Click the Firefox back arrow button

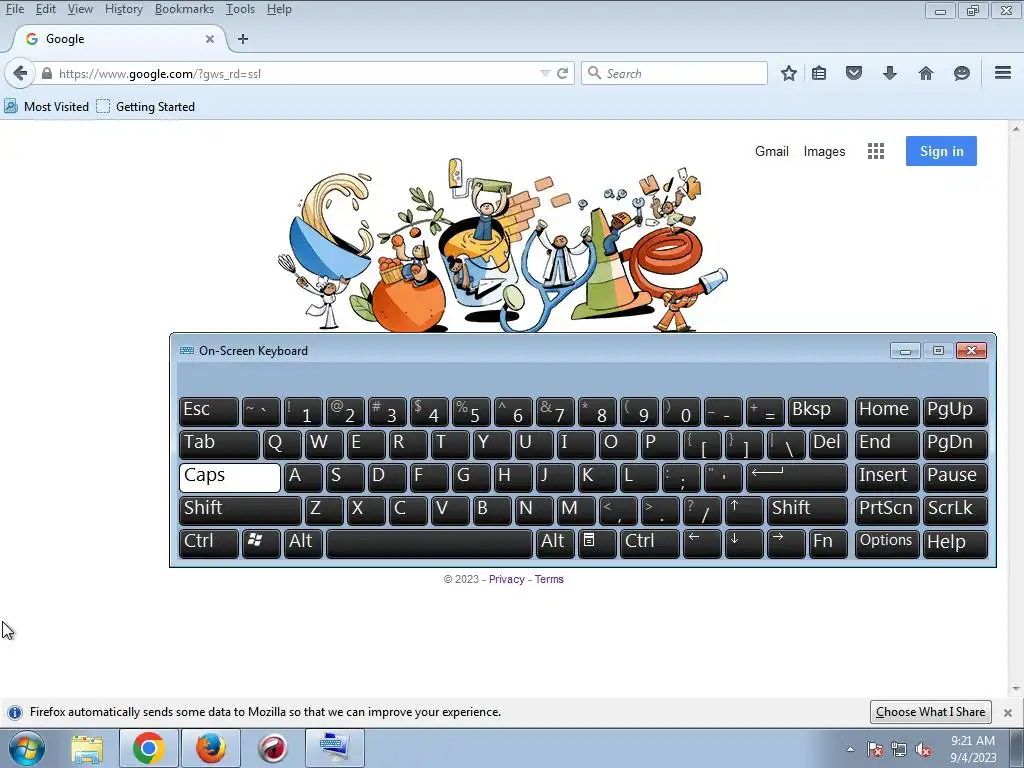coord(20,73)
